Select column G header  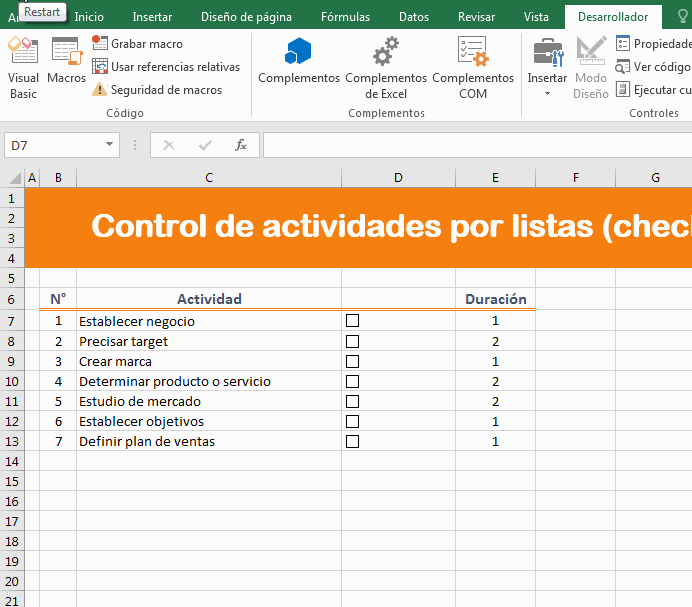click(x=655, y=178)
